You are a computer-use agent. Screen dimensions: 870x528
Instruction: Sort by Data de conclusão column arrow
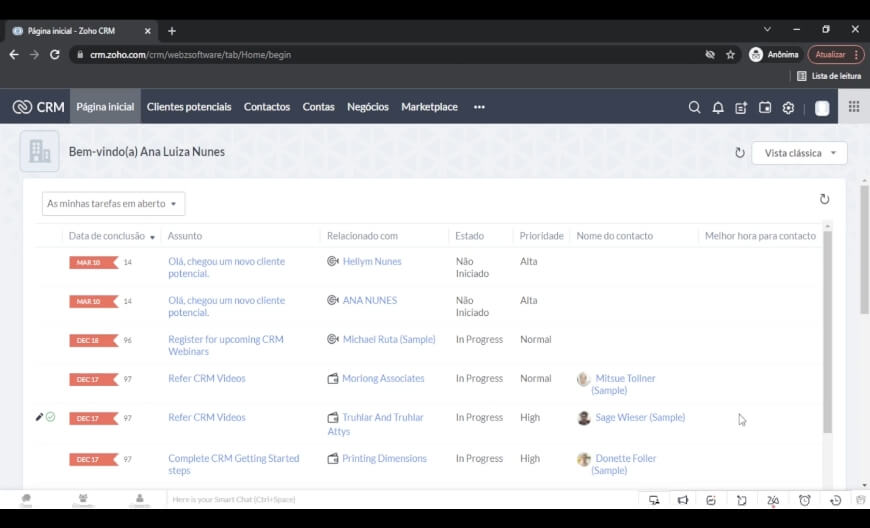coord(153,237)
